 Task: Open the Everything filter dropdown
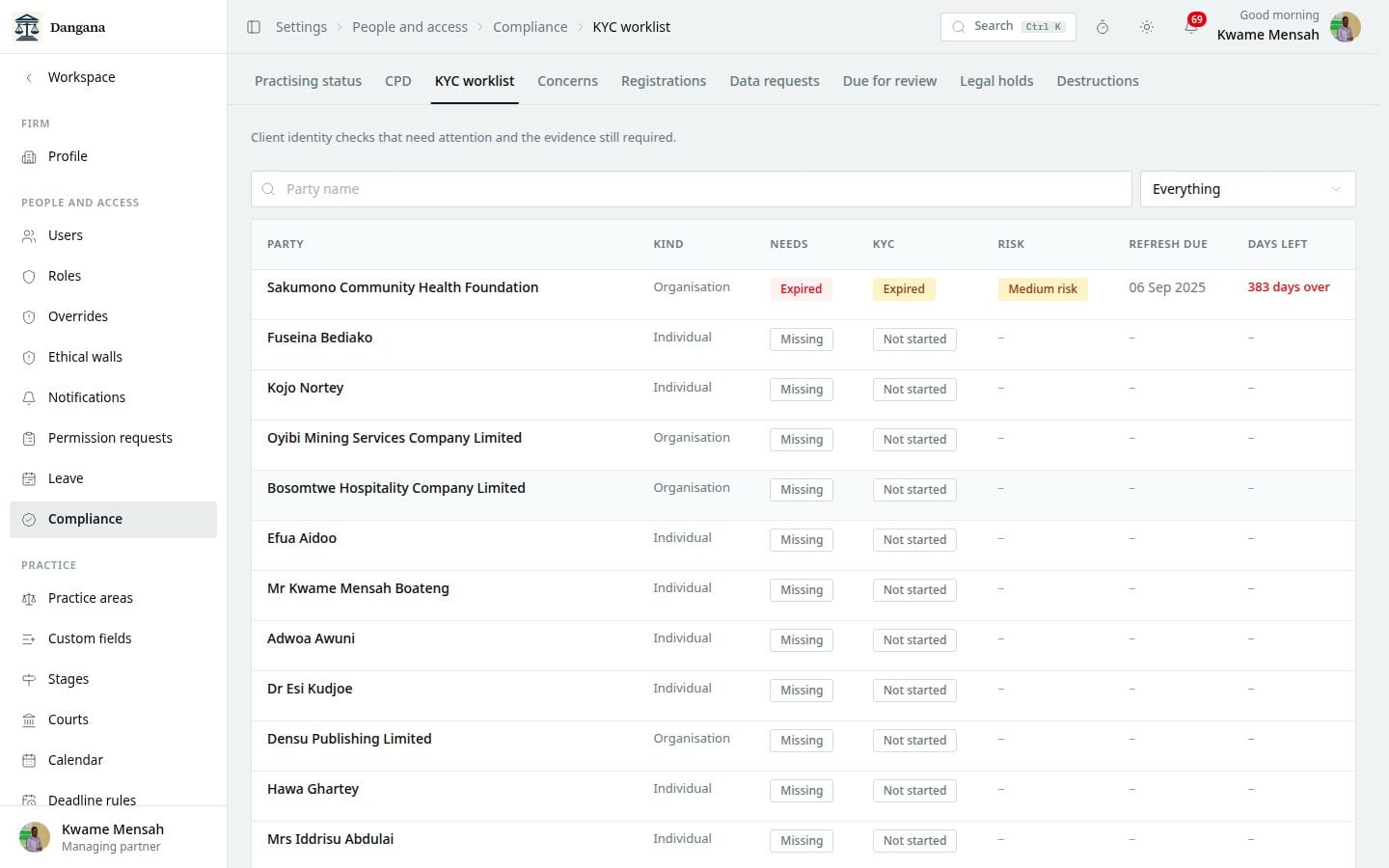1247,189
